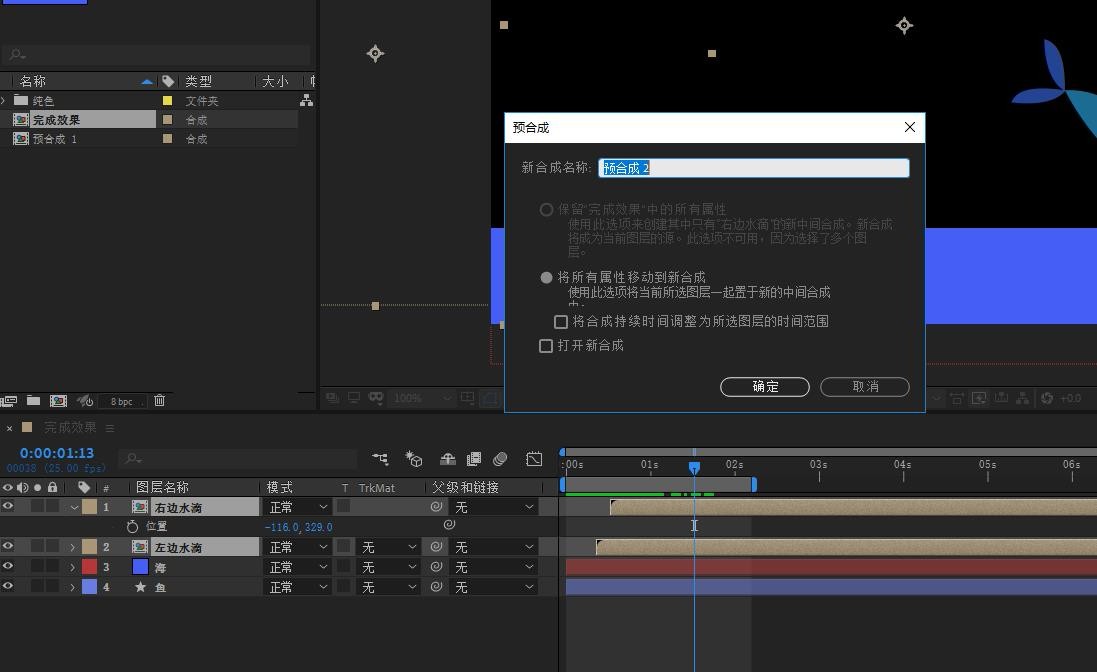Click the current time 0:00:01:13 display
The width and height of the screenshot is (1097, 672).
57,453
